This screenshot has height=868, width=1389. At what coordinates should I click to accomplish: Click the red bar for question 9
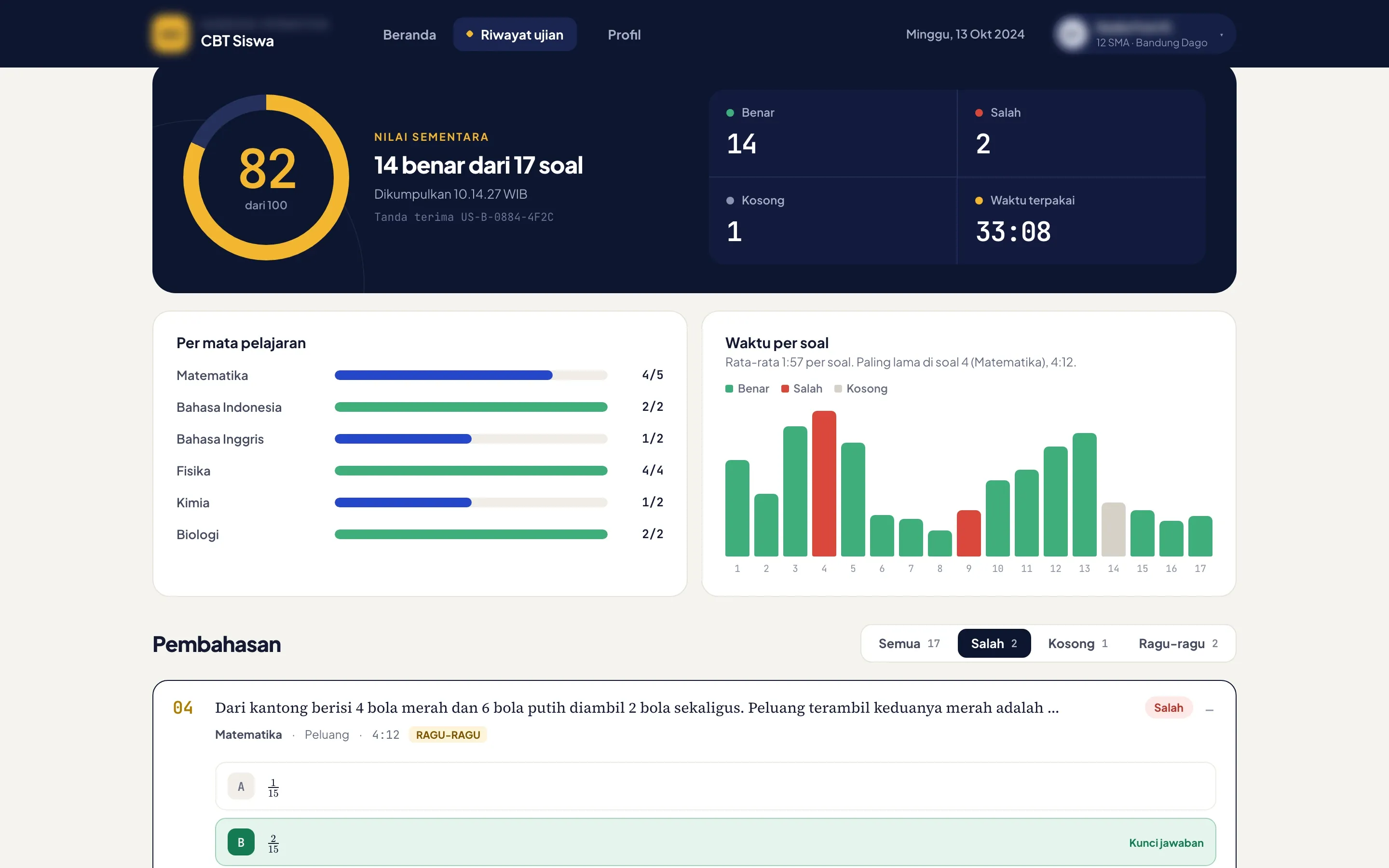(x=968, y=533)
